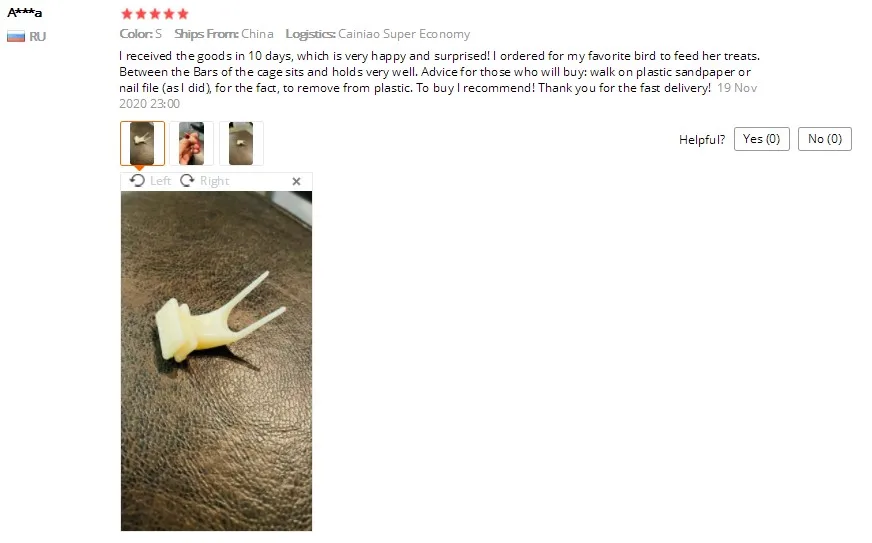
Task: Click the "Color: S" variant text
Action: (x=141, y=34)
